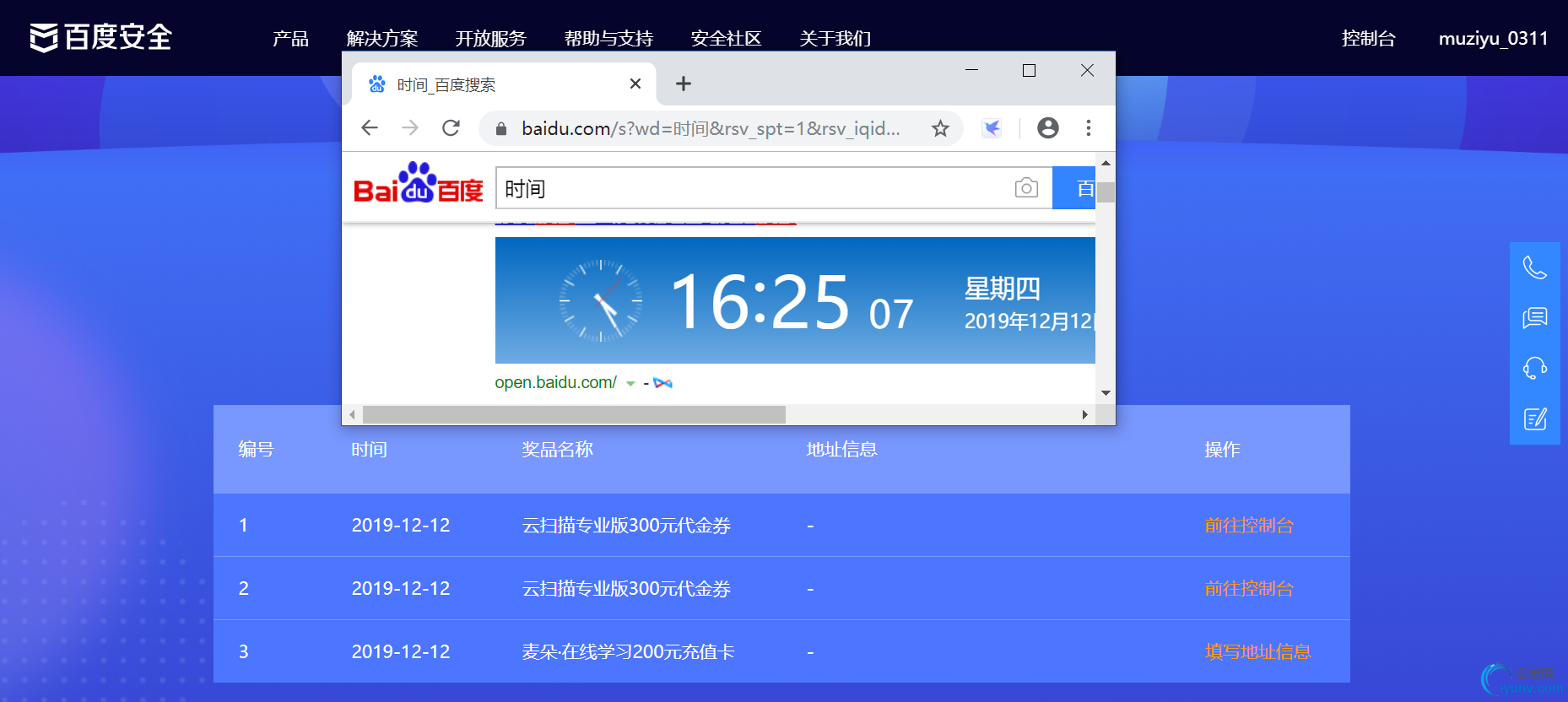
Task: Click 前往控制台 in row 1
Action: [x=1249, y=525]
